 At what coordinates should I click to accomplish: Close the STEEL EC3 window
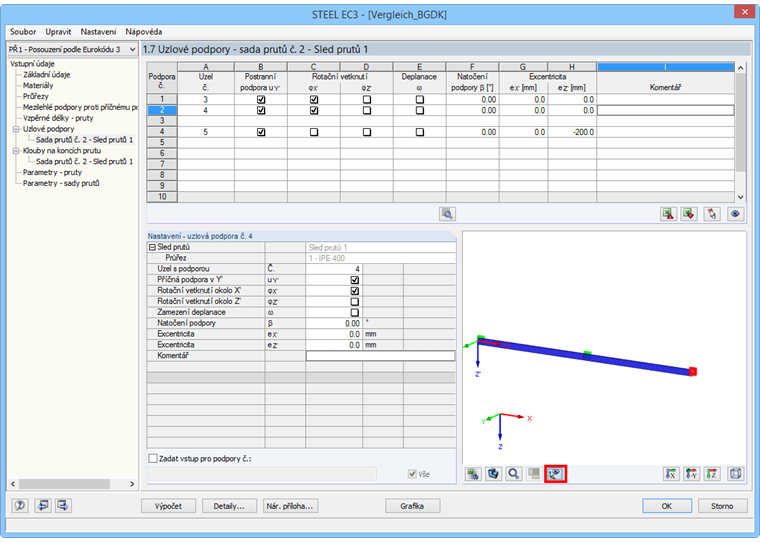(744, 12)
